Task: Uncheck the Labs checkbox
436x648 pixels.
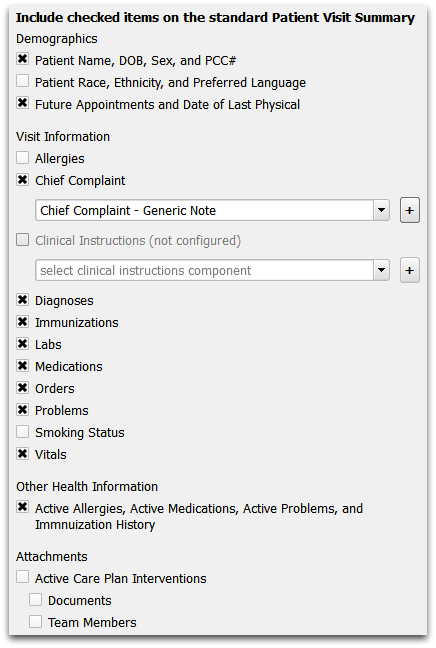Action: [x=23, y=343]
